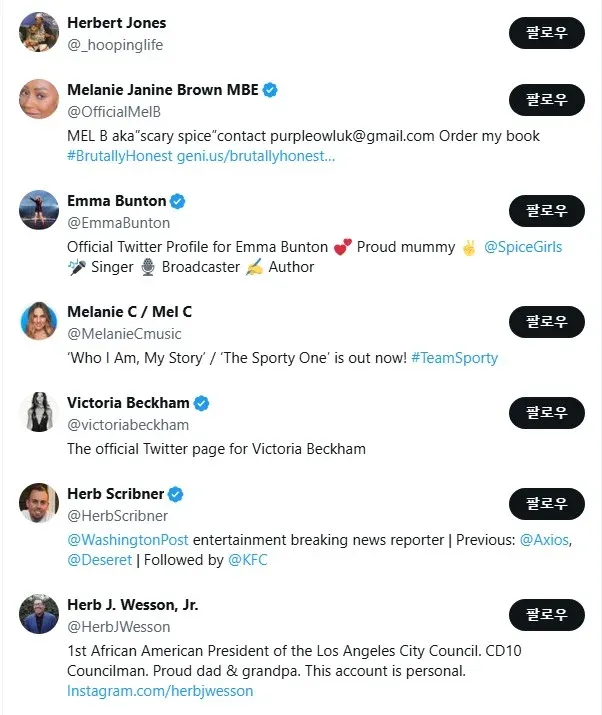Click verified badge next to Emma Bunton
The image size is (602, 715).
point(178,201)
